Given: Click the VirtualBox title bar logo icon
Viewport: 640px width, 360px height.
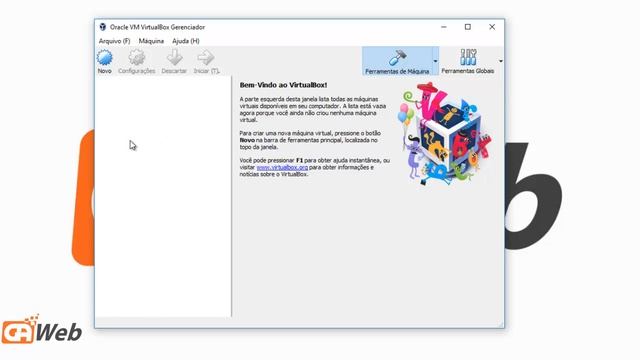Looking at the screenshot, I should coord(102,27).
